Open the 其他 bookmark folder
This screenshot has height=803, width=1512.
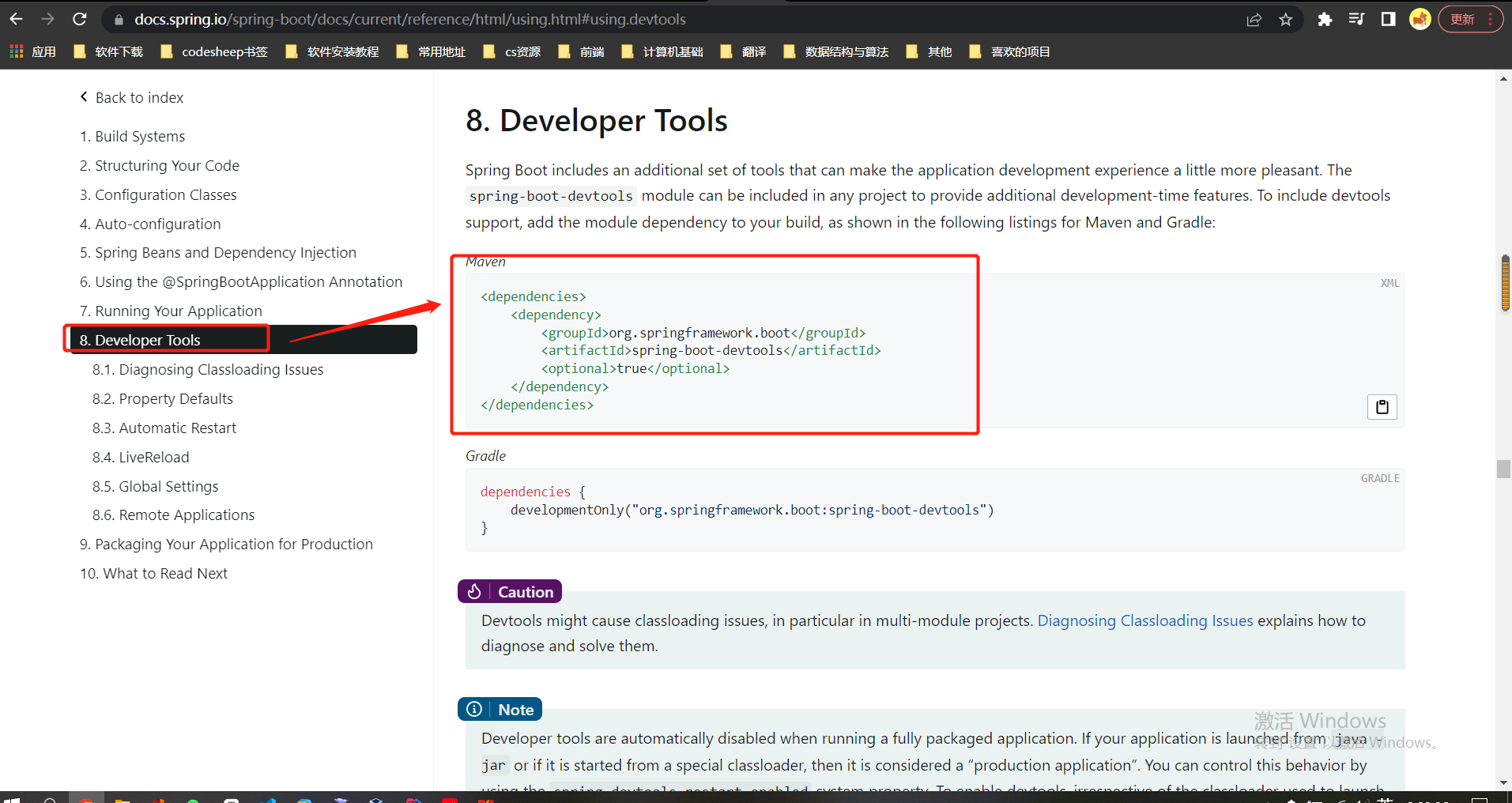coord(929,52)
